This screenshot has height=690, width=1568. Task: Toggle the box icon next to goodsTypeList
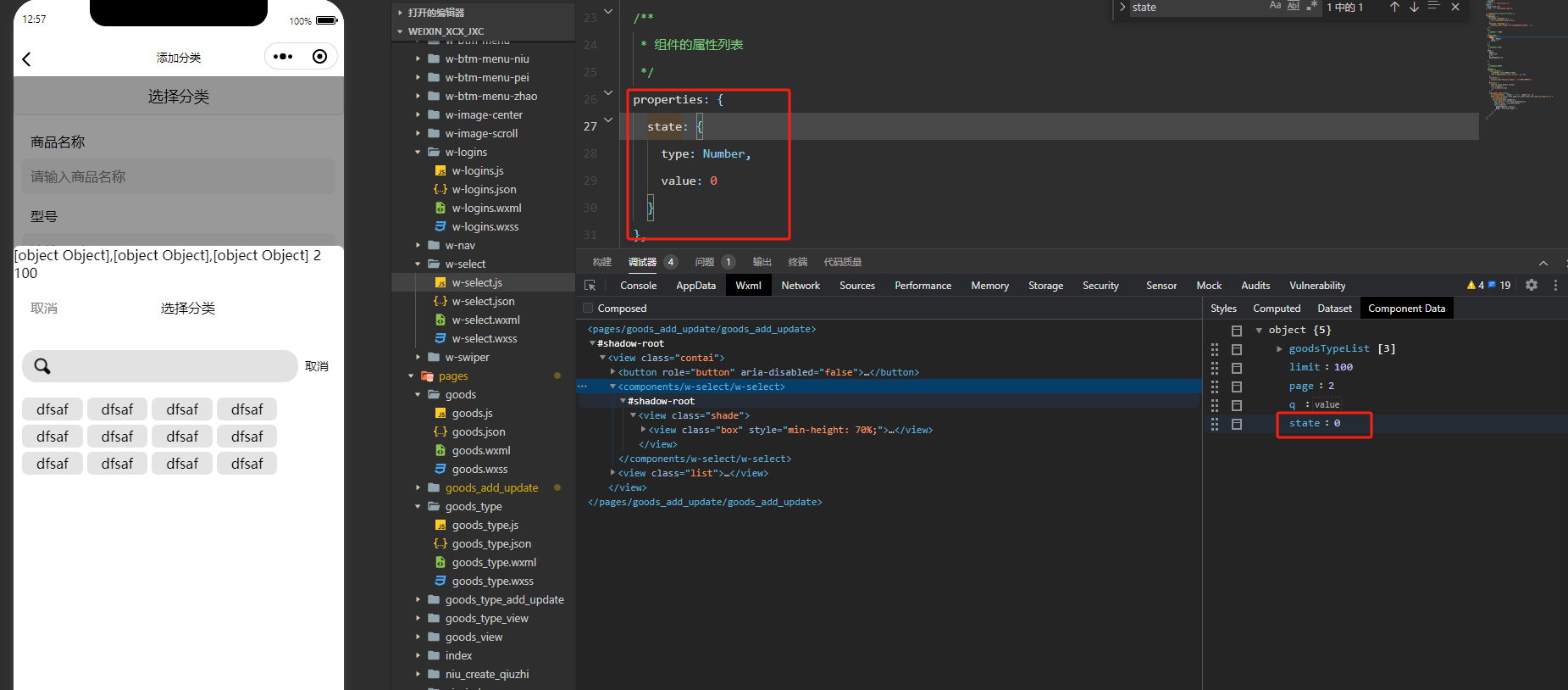click(1237, 349)
